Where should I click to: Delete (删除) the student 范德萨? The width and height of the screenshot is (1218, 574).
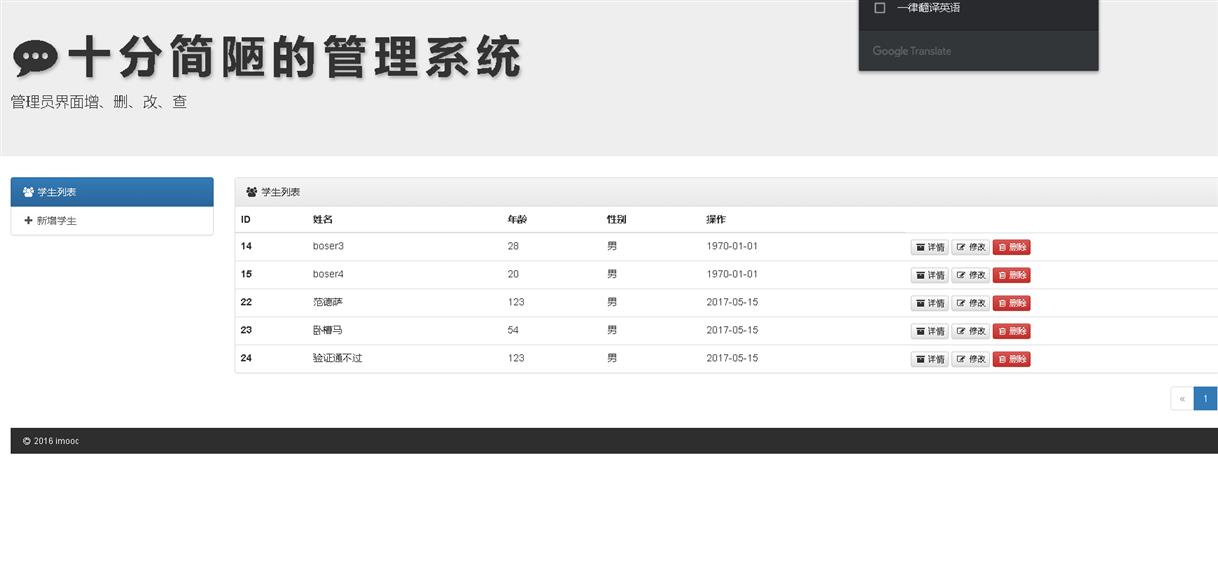click(x=1011, y=303)
